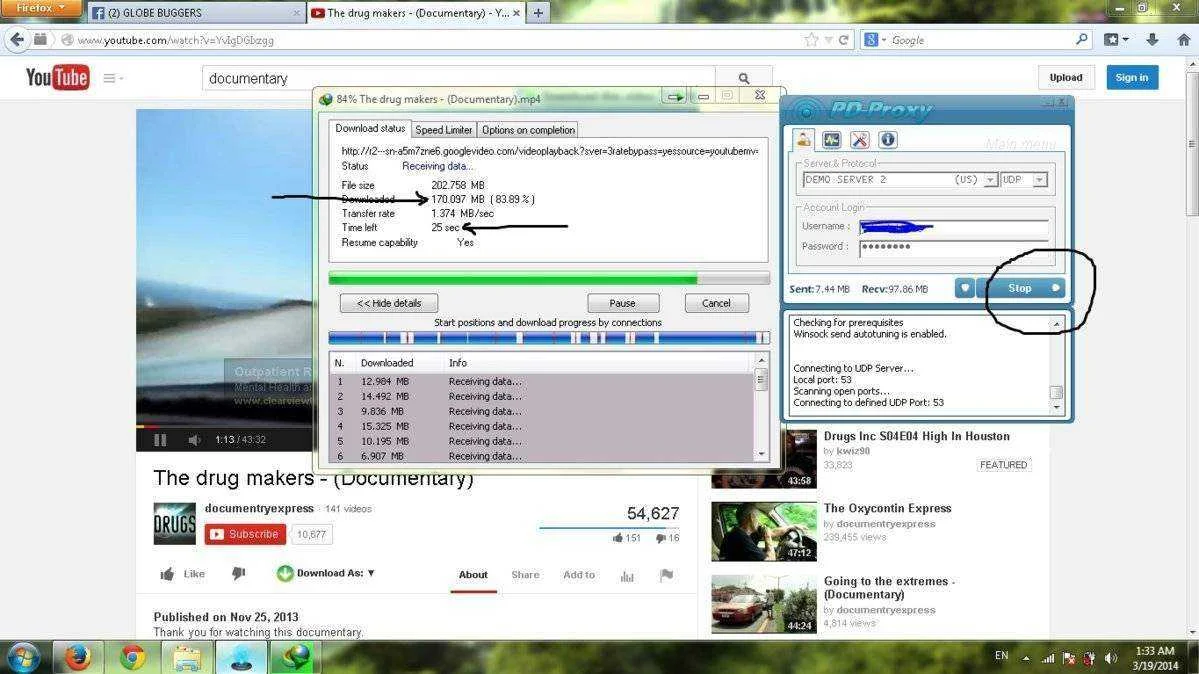The height and width of the screenshot is (674, 1199).
Task: Click the Firefox back arrow button
Action: coord(17,40)
